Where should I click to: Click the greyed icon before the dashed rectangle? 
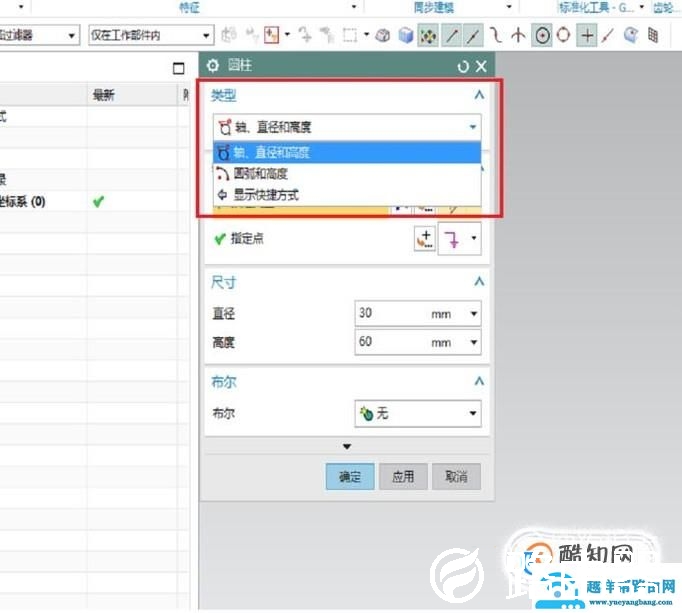[326, 35]
